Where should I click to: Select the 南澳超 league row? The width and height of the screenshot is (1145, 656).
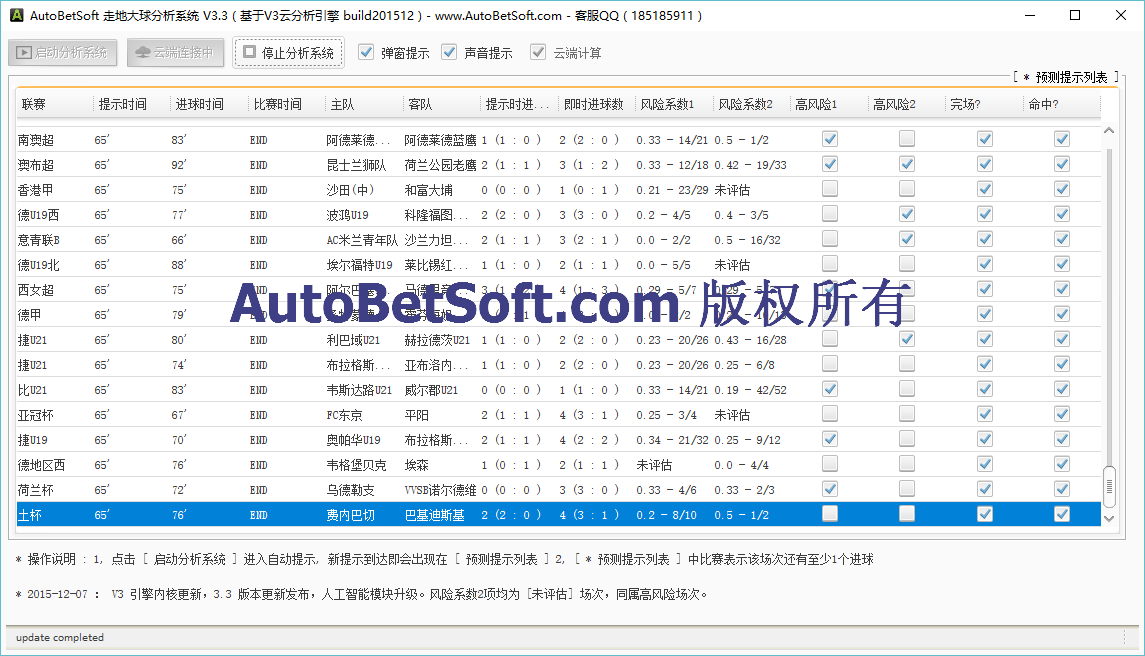tap(559, 140)
